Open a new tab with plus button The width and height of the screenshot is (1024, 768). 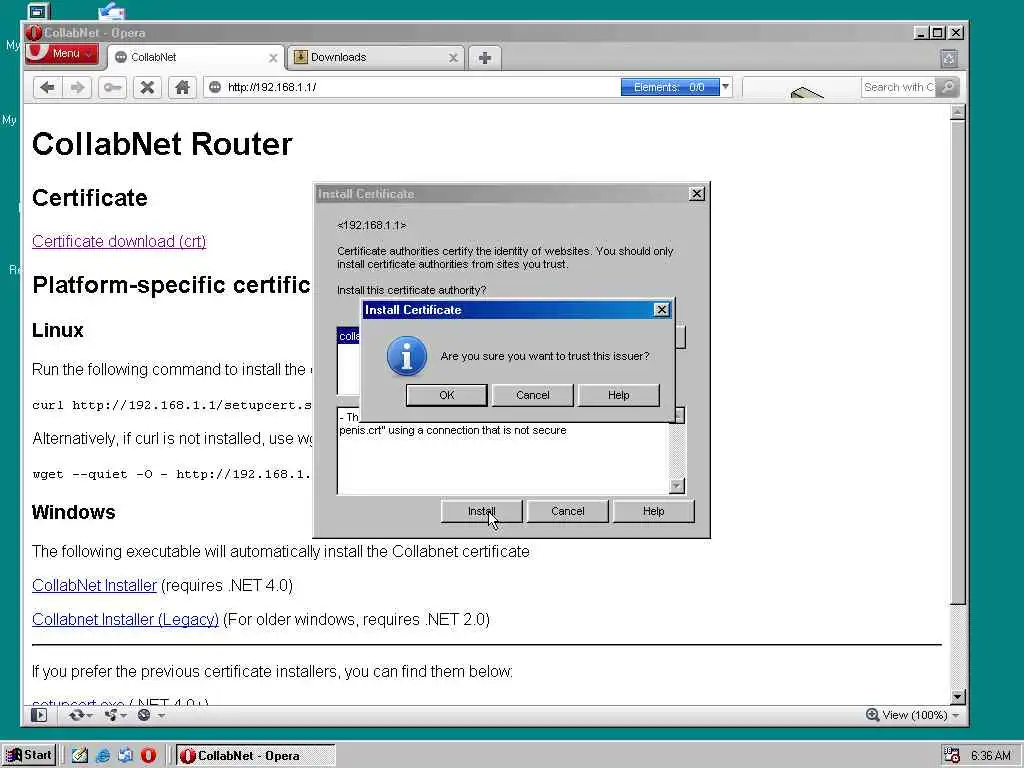pyautogui.click(x=485, y=58)
